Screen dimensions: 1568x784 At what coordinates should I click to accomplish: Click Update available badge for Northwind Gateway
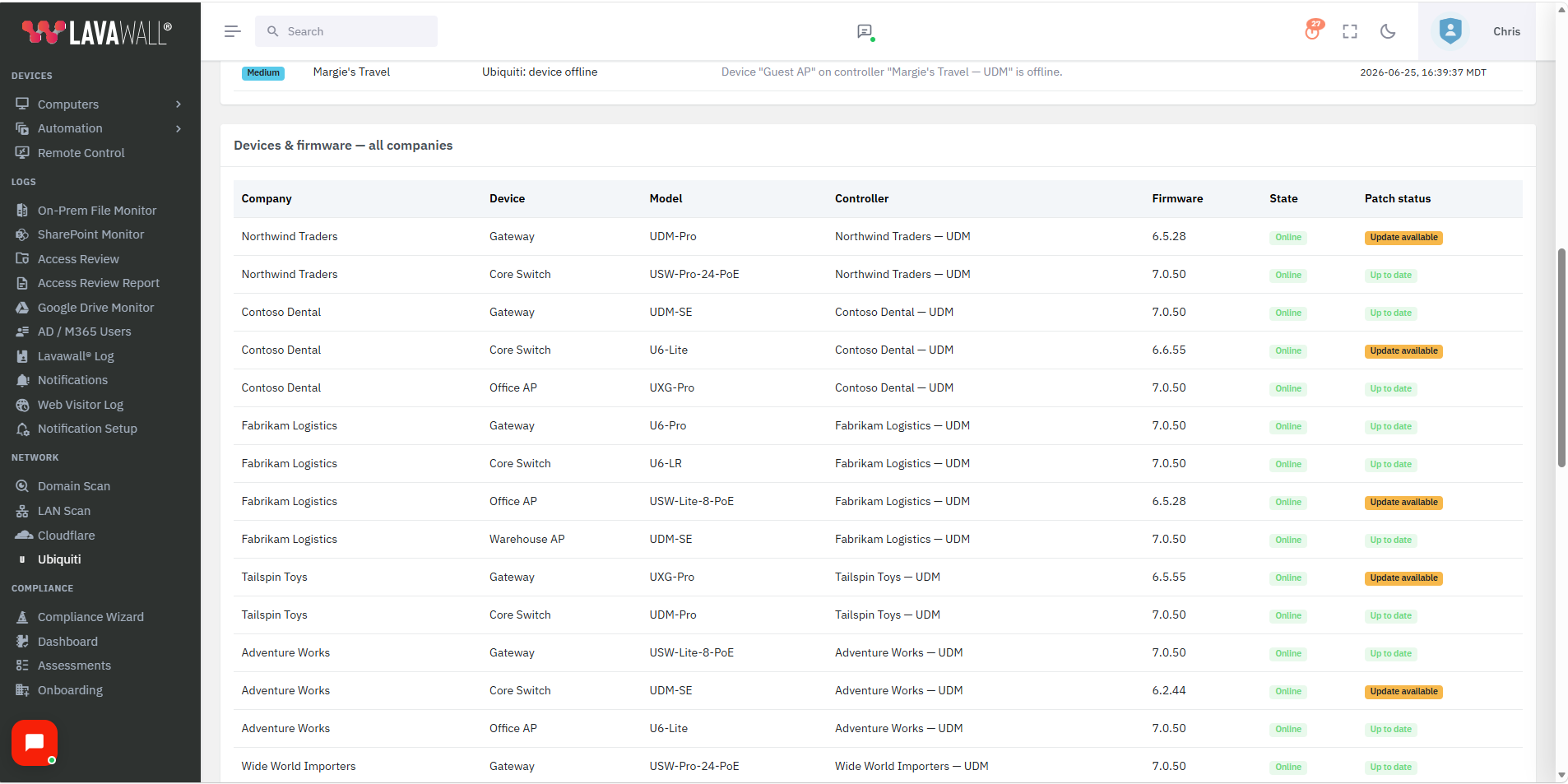click(1403, 238)
